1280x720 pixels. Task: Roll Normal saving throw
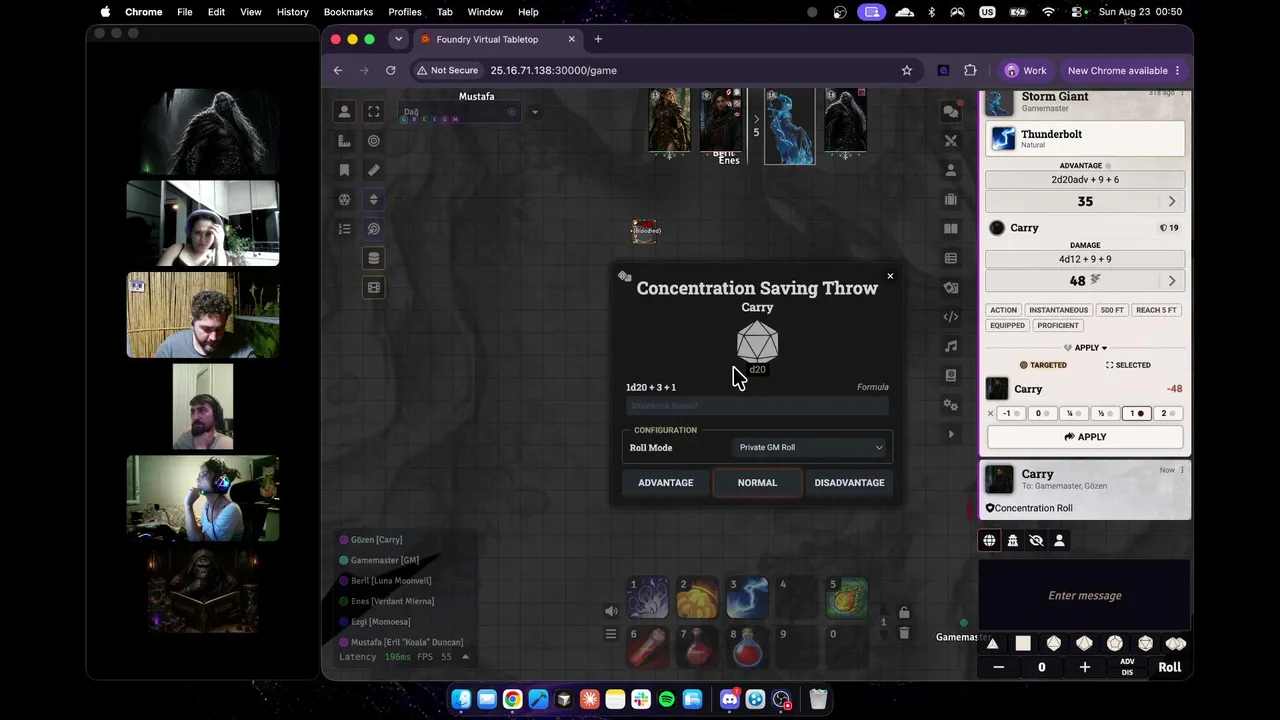click(x=757, y=483)
